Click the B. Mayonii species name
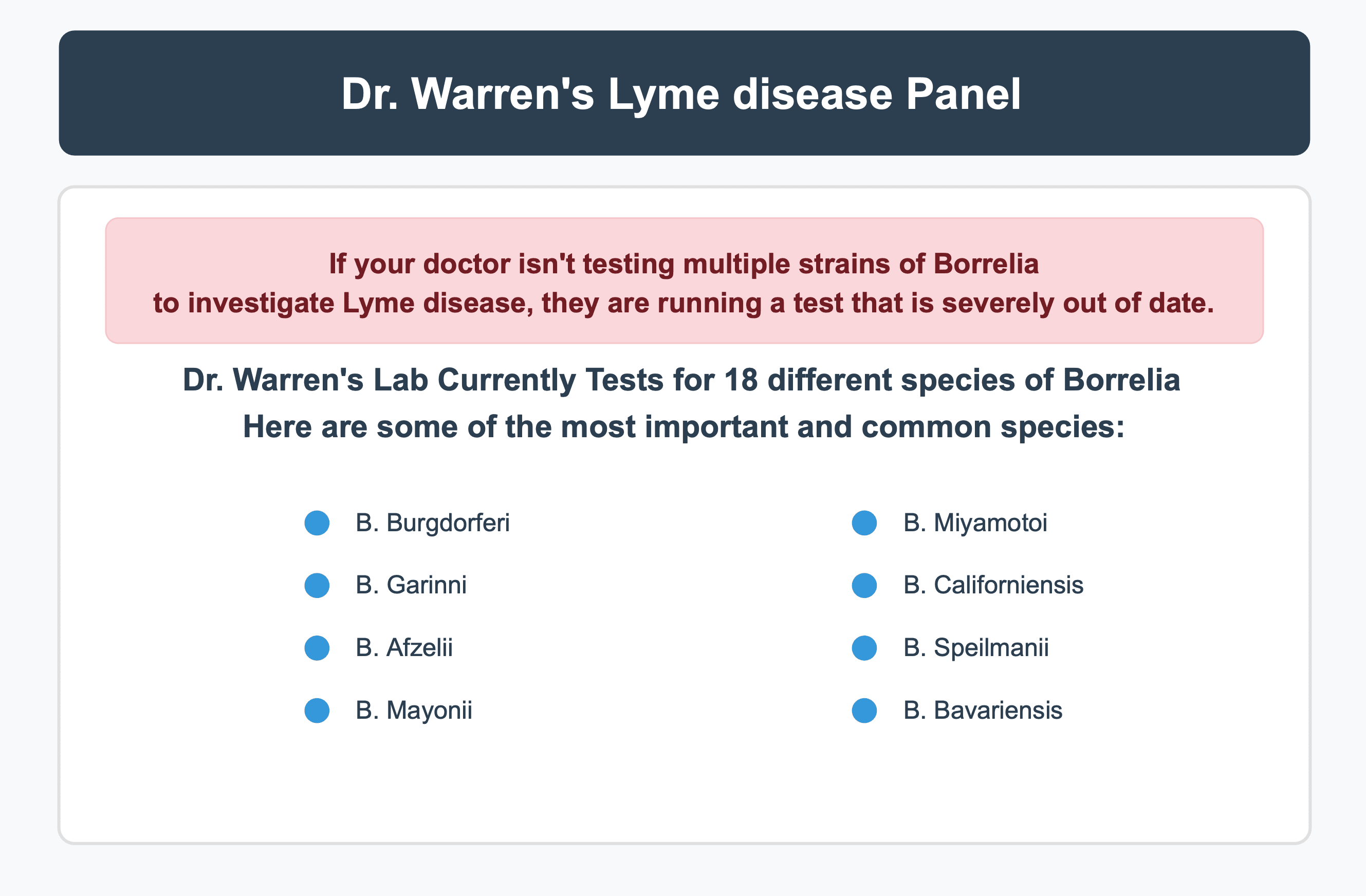 click(x=414, y=711)
